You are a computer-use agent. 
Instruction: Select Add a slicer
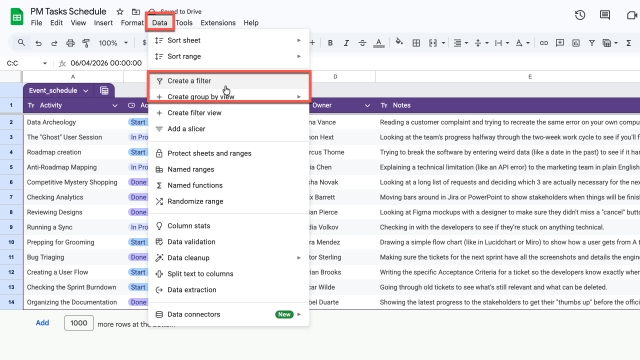(x=229, y=129)
